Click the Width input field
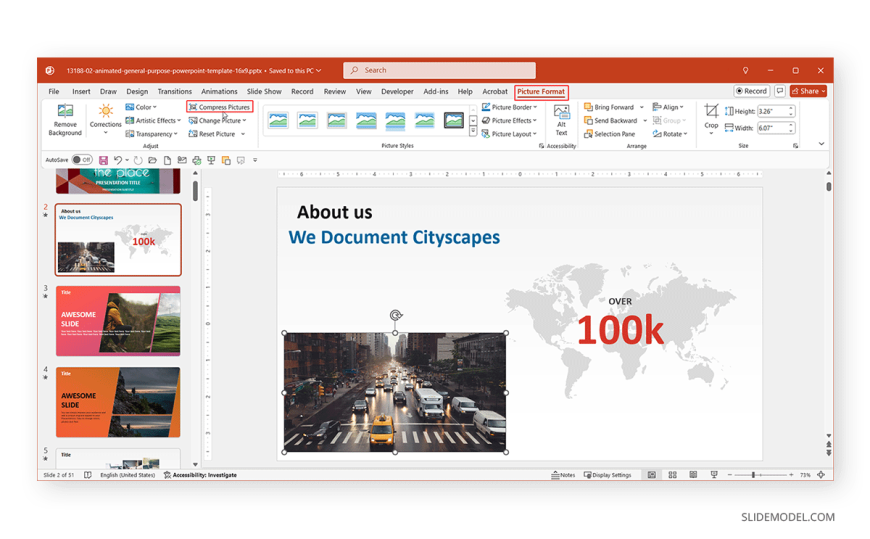870x539 pixels. tap(776, 128)
